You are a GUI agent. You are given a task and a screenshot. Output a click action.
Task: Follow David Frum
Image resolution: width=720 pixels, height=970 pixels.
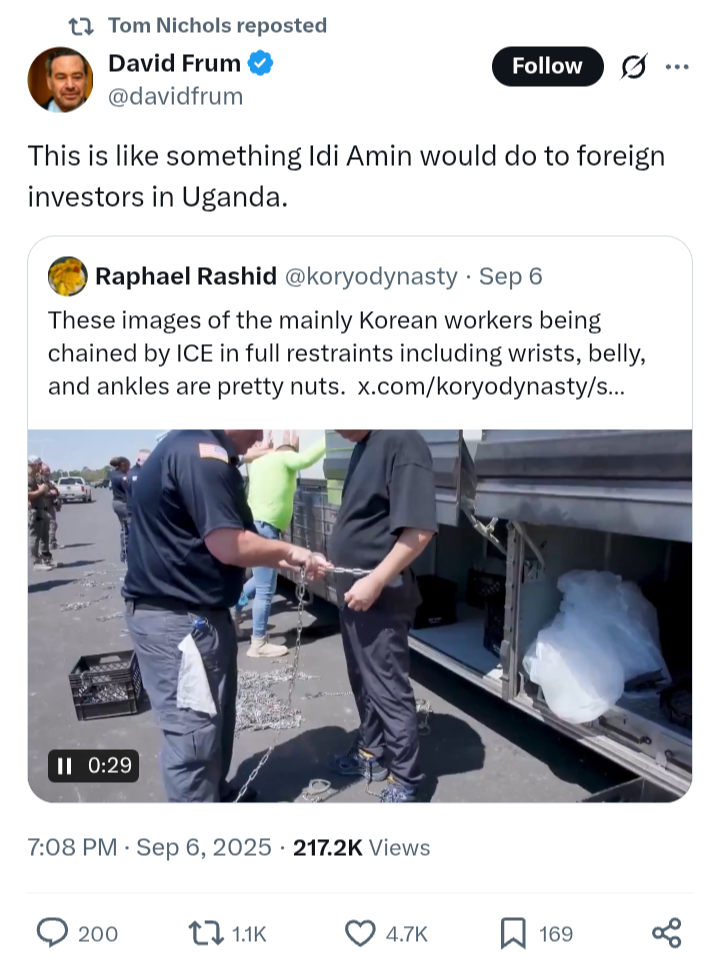[x=547, y=66]
